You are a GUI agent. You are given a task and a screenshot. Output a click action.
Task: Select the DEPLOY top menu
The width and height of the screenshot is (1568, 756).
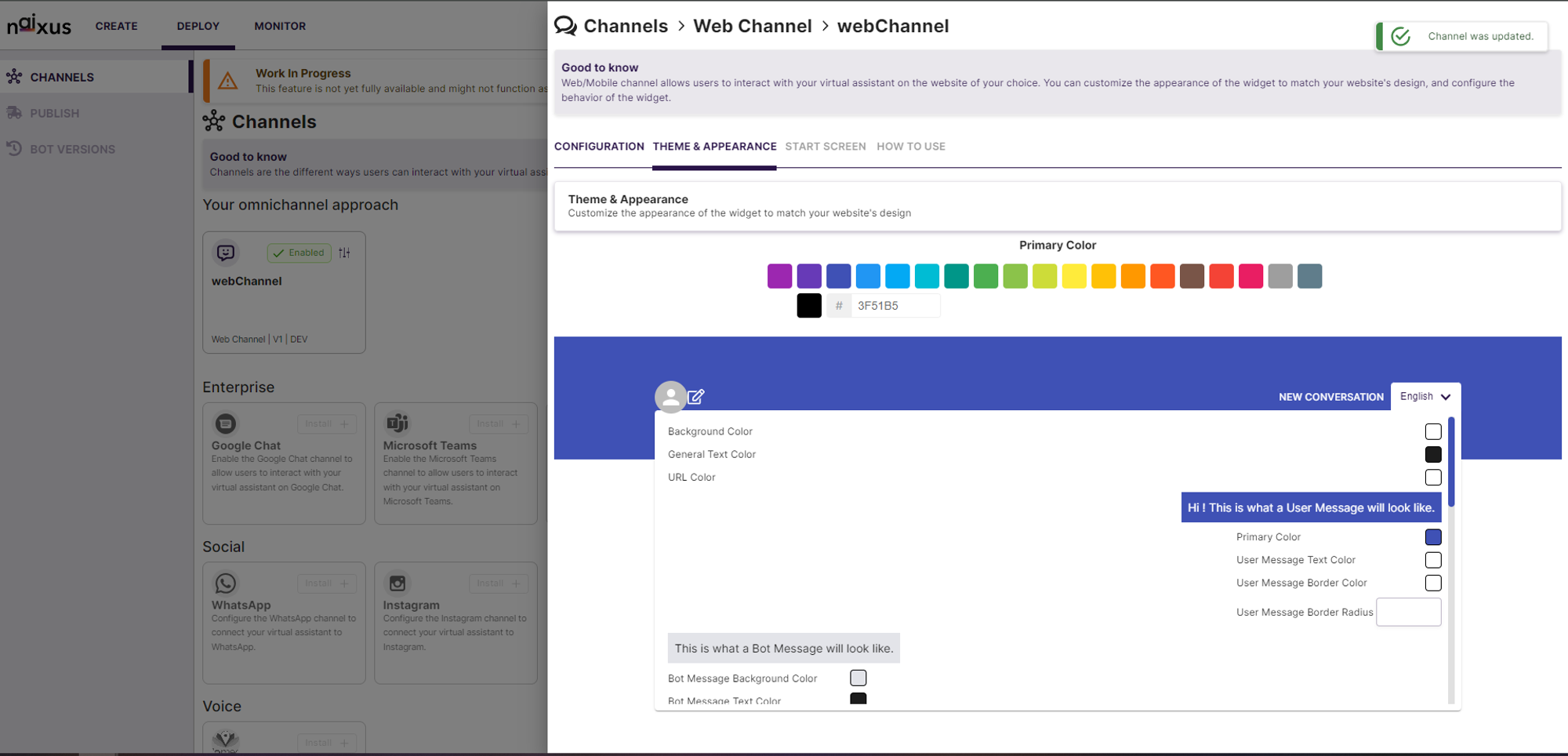click(x=198, y=26)
